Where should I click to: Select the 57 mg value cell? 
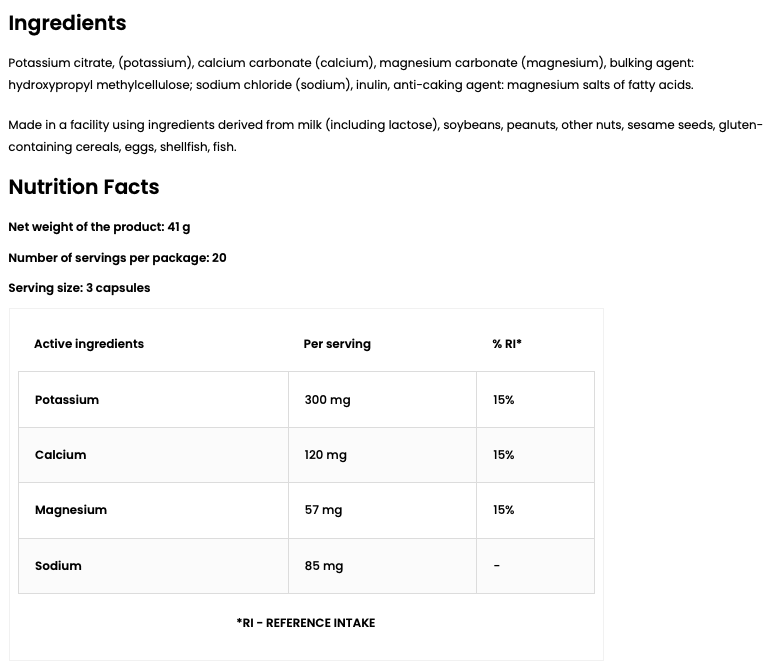click(323, 510)
